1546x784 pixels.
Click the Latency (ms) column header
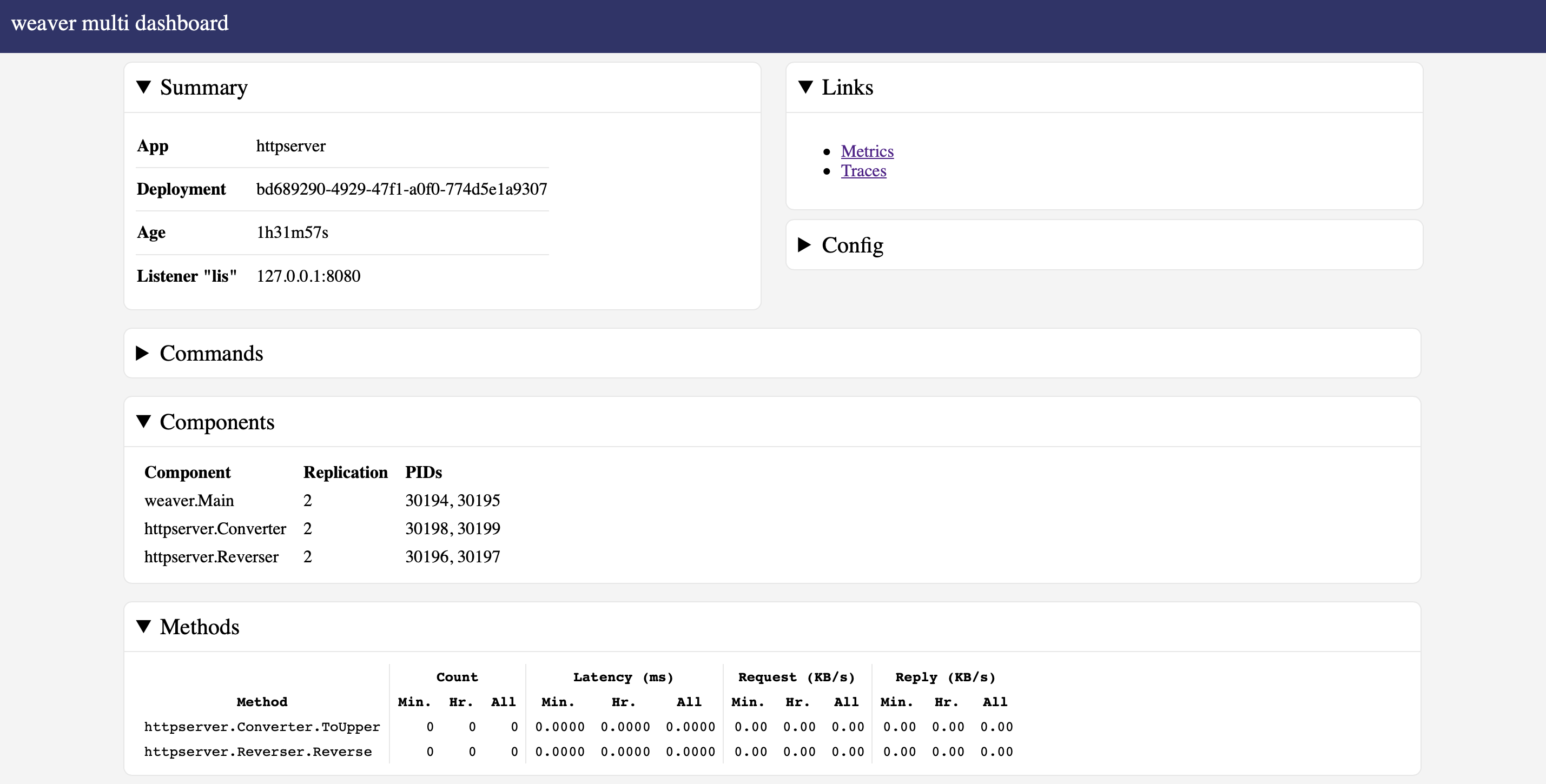click(624, 677)
